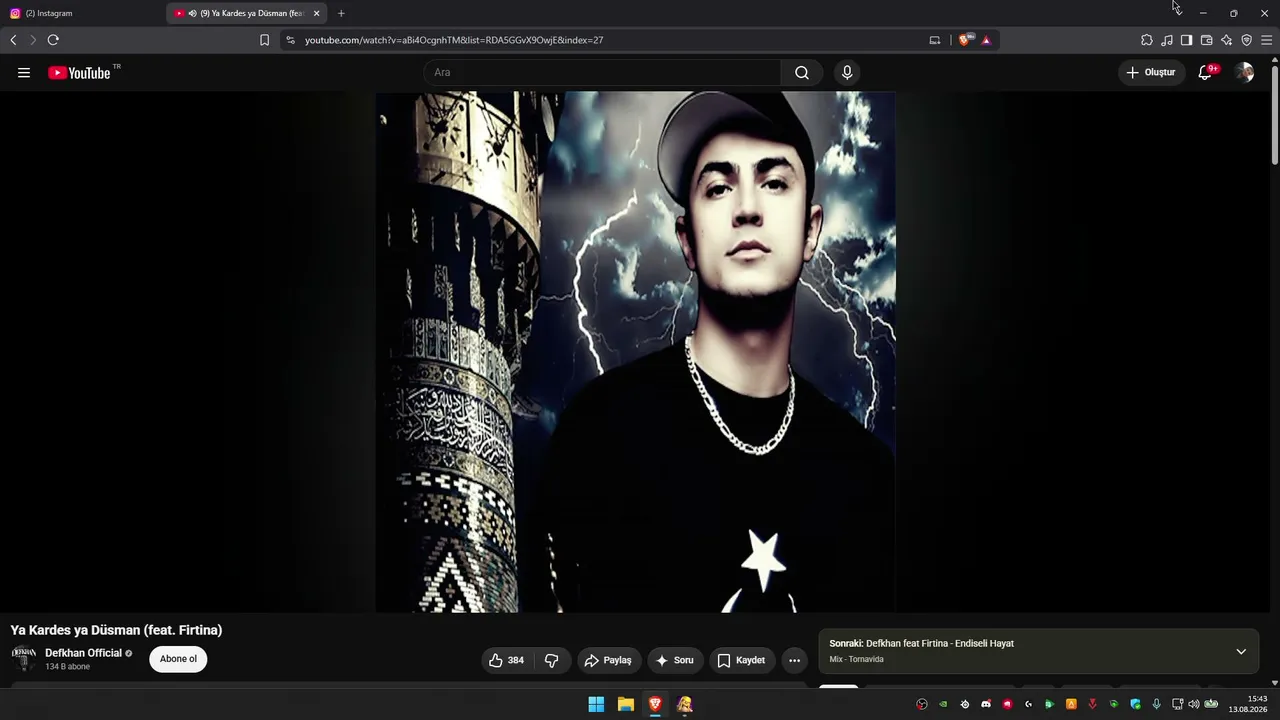This screenshot has height=720, width=1280.
Task: Open the NVIDIA tray icon
Action: (943, 704)
